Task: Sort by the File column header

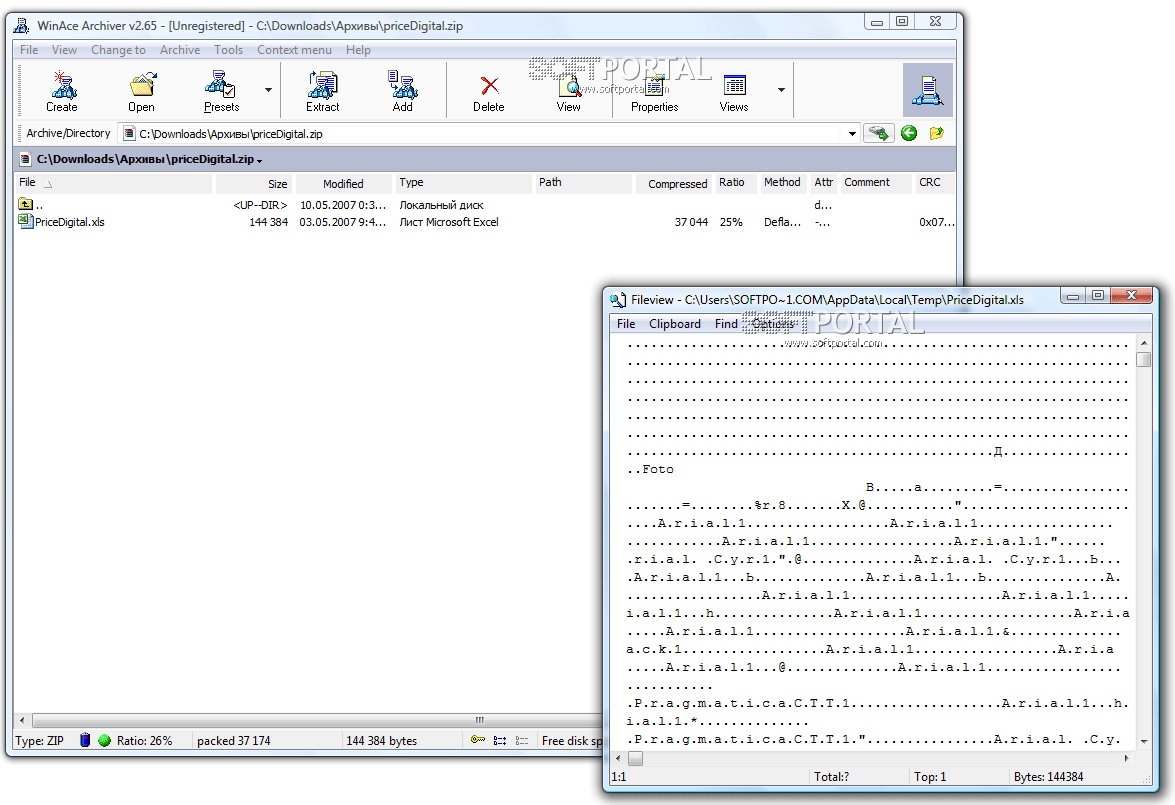Action: coord(114,182)
